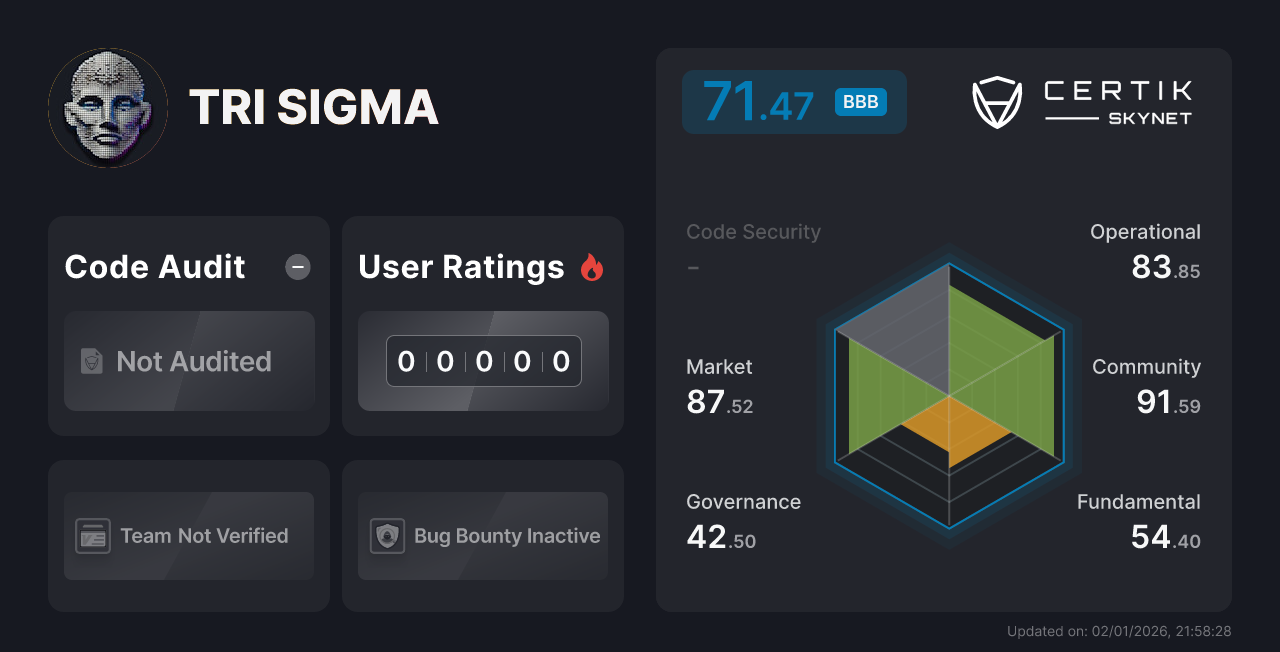The image size is (1280, 652).
Task: Click the TRI SIGMA pixelated face logo
Action: tap(108, 108)
